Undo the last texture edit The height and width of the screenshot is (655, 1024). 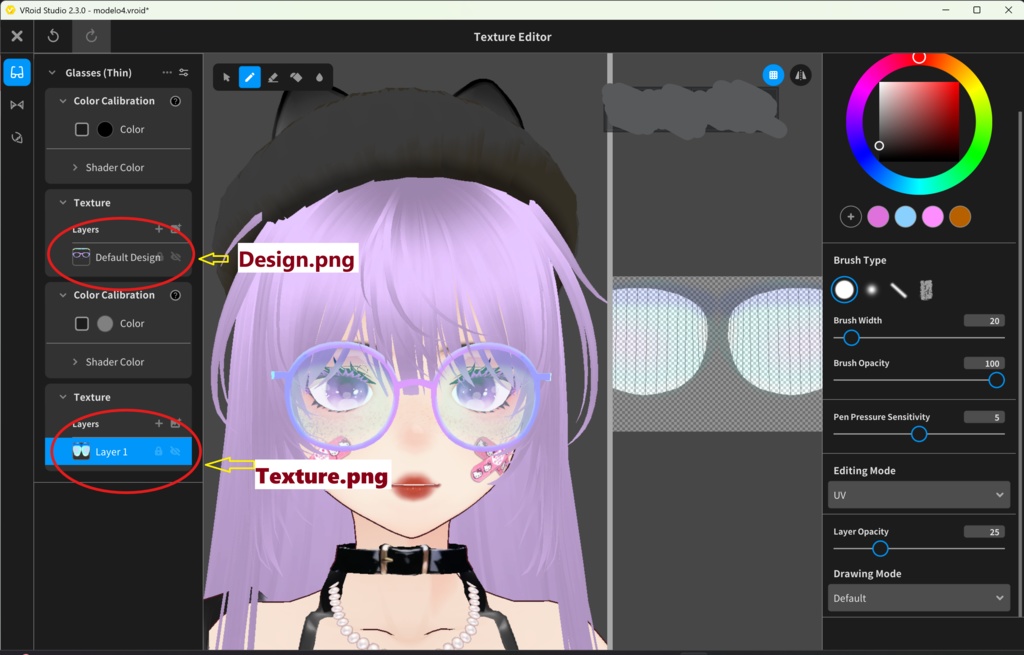[x=53, y=36]
